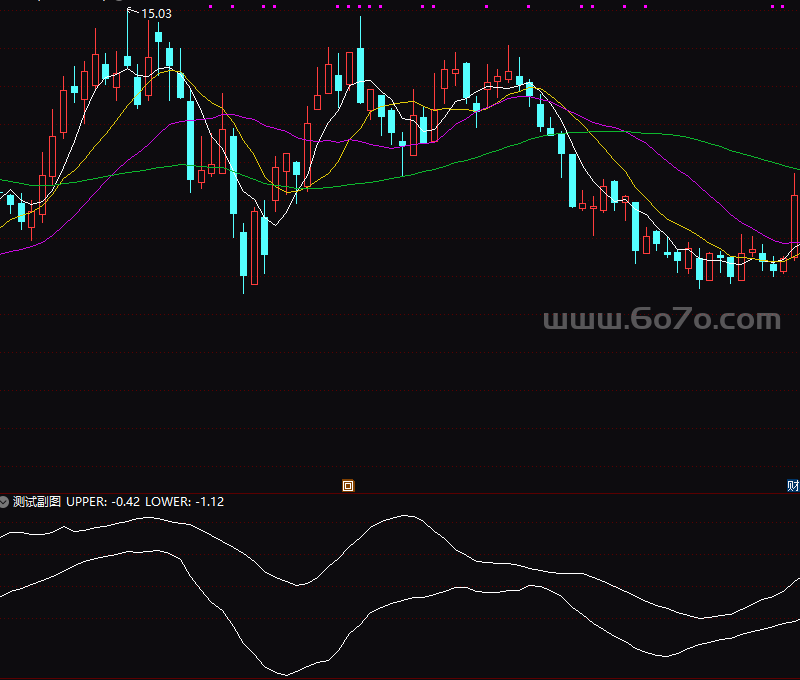Image resolution: width=800 pixels, height=680 pixels.
Task: Click the leftmost magenta dot in the top row
Action: pyautogui.click(x=211, y=7)
